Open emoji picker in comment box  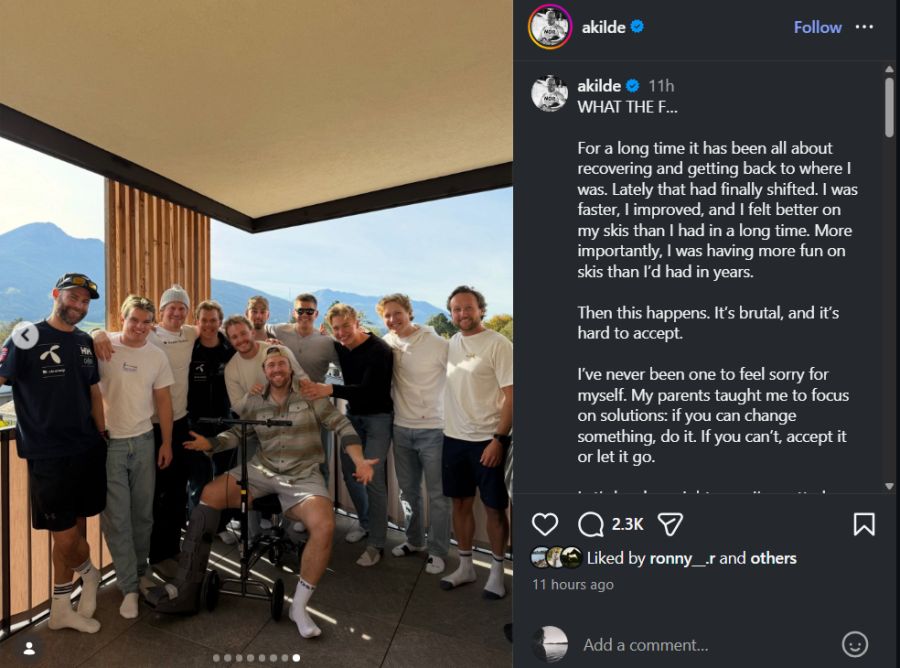point(855,644)
